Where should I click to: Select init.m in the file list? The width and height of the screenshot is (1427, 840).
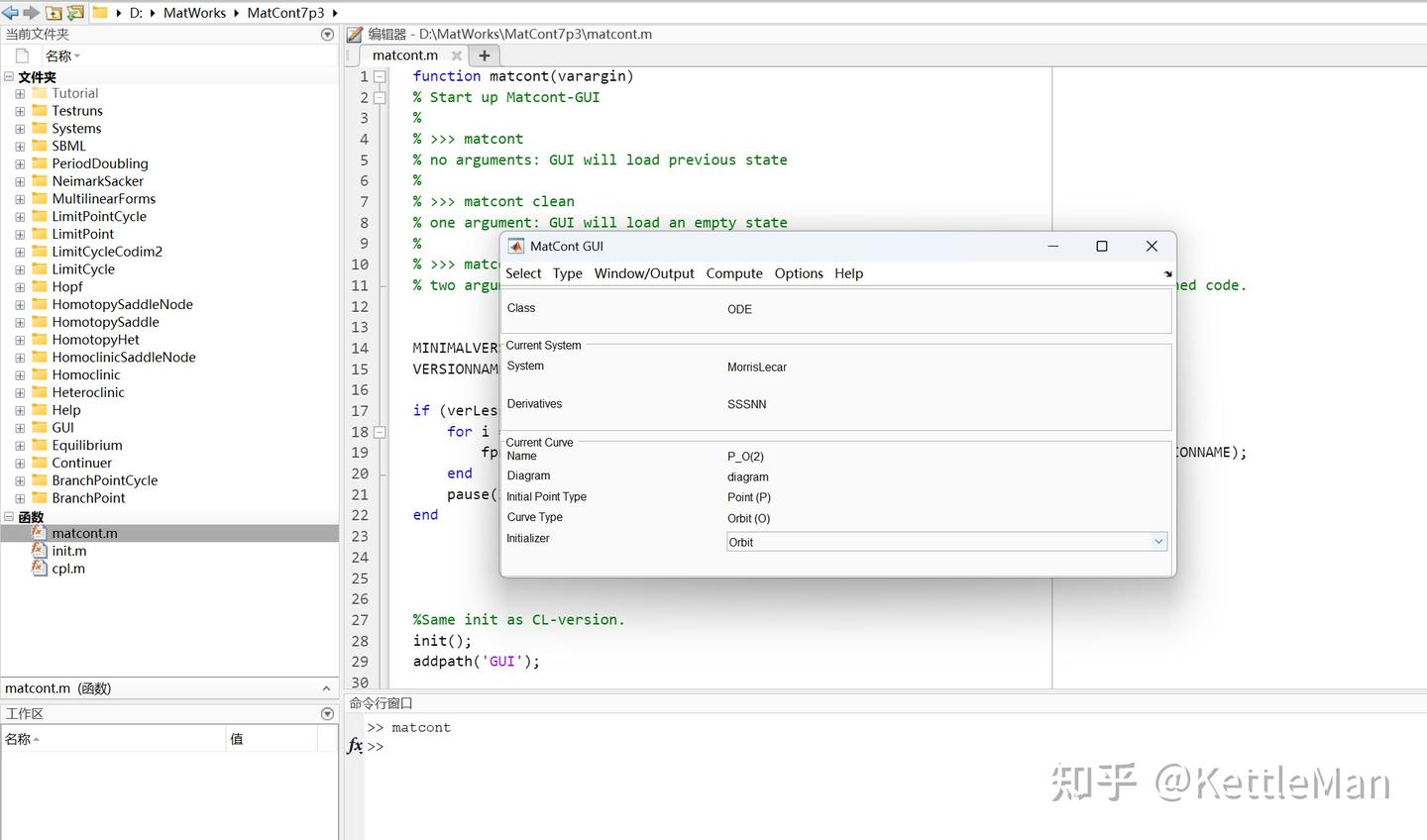click(x=68, y=551)
